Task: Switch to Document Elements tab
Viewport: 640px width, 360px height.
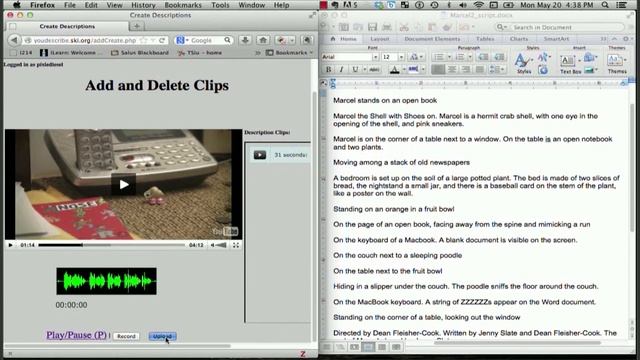Action: click(432, 39)
